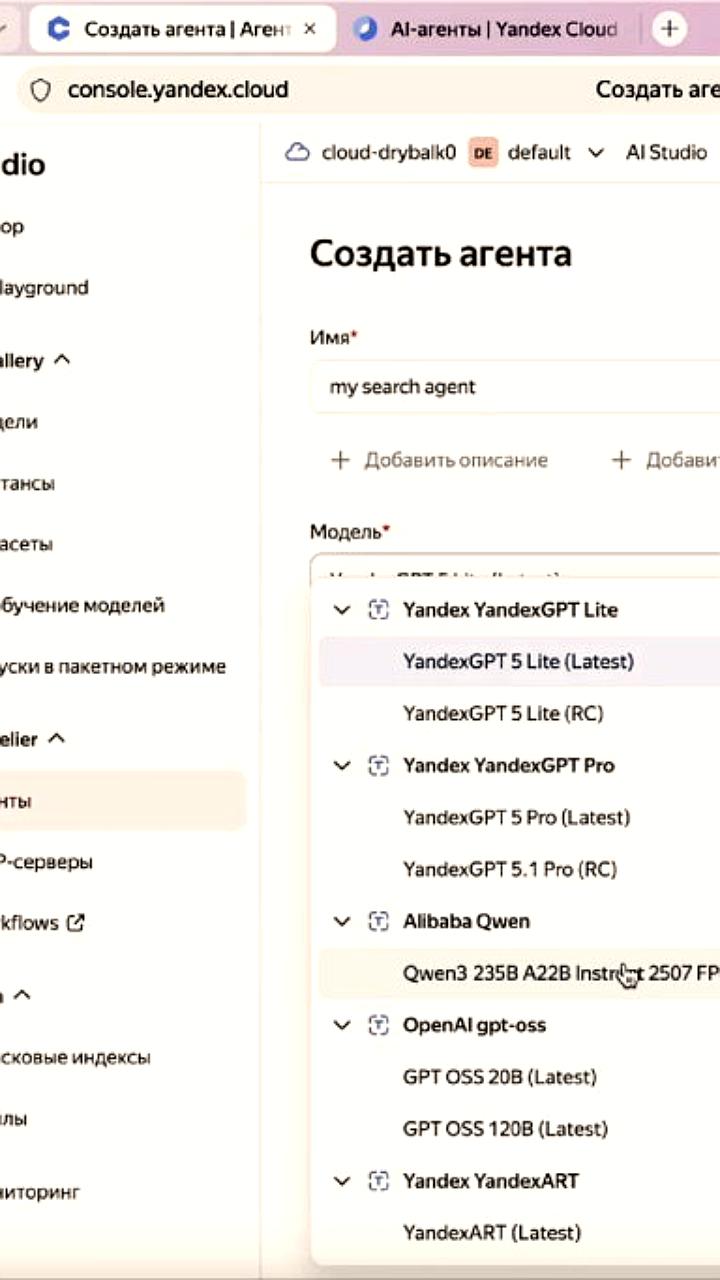Image resolution: width=720 pixels, height=1280 pixels.
Task: Open a new browser tab with the plus icon
Action: [669, 28]
